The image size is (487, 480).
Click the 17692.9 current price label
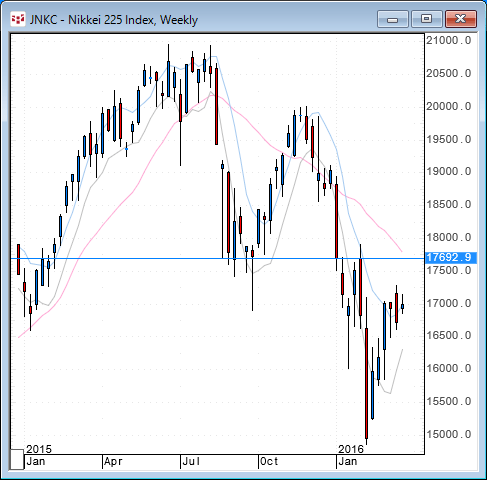[451, 257]
